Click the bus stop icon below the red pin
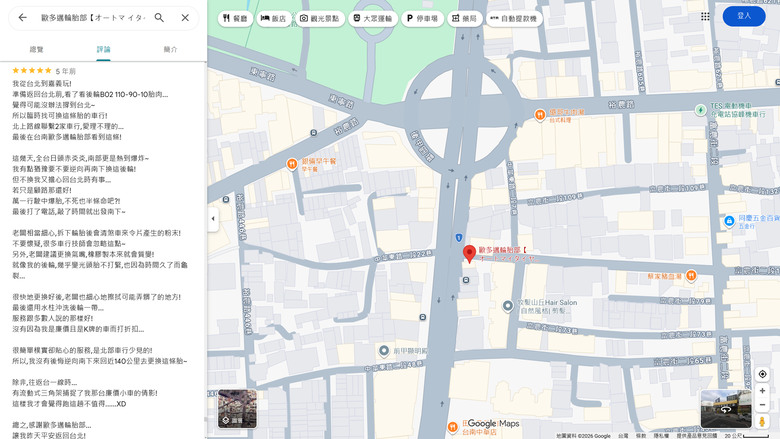 466,280
